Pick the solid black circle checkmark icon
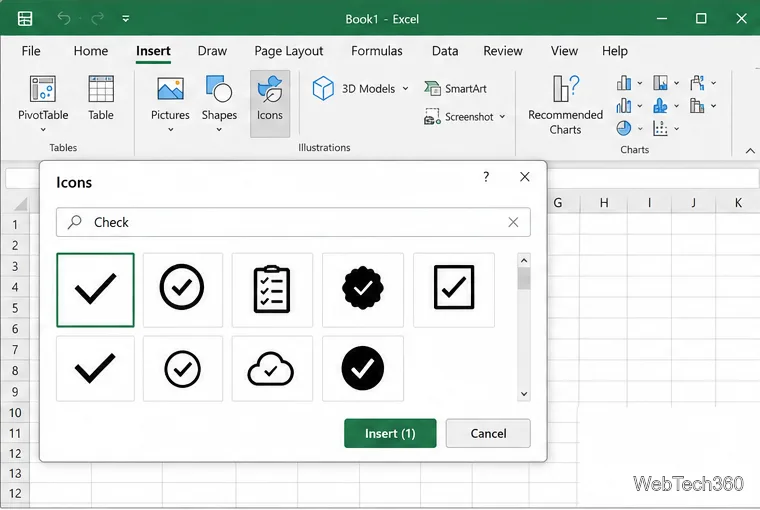The width and height of the screenshot is (760, 510). click(363, 368)
